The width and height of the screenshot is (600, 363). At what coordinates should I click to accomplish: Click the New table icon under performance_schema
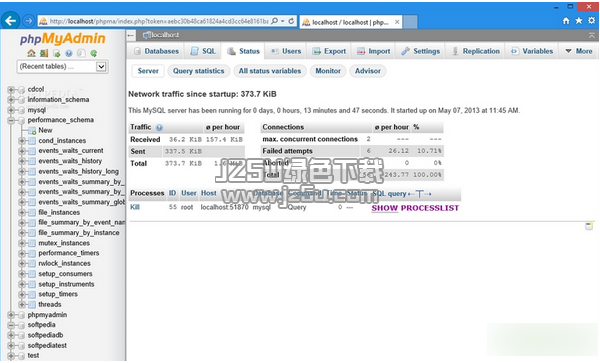click(32, 130)
